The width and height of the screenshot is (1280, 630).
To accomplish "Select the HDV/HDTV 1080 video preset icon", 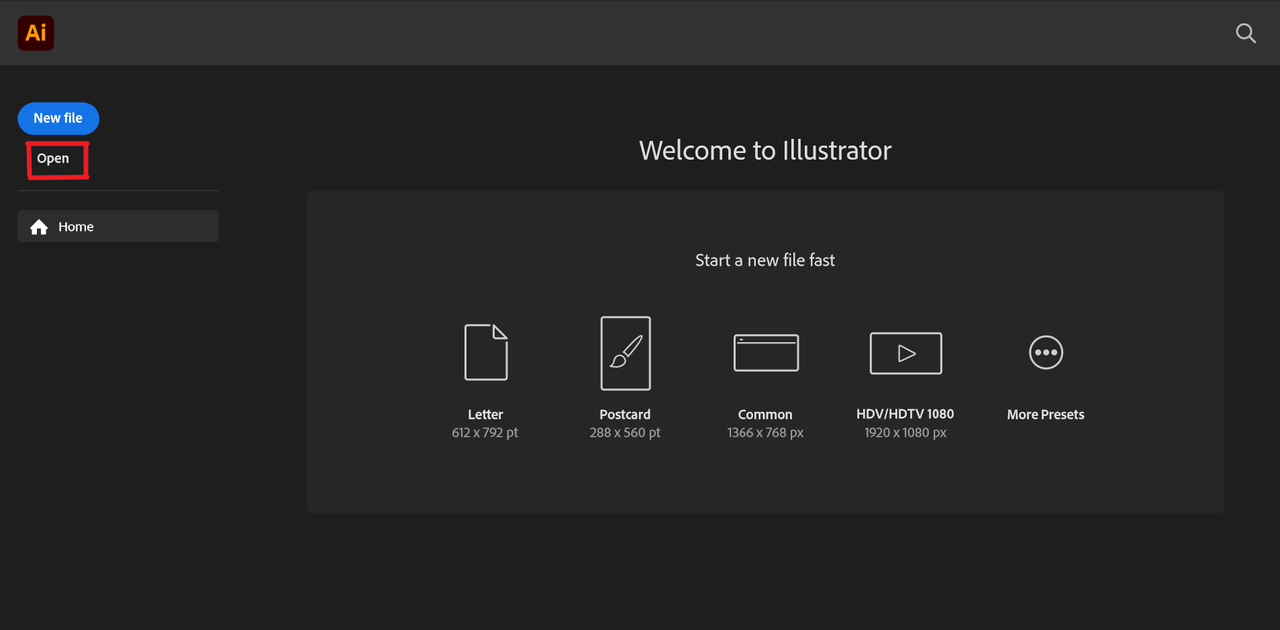I will coord(905,353).
